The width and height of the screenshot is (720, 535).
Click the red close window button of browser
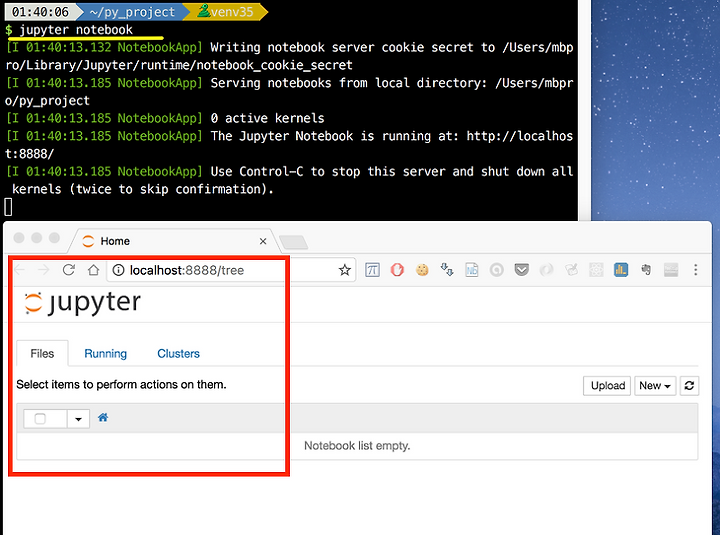[19, 237]
